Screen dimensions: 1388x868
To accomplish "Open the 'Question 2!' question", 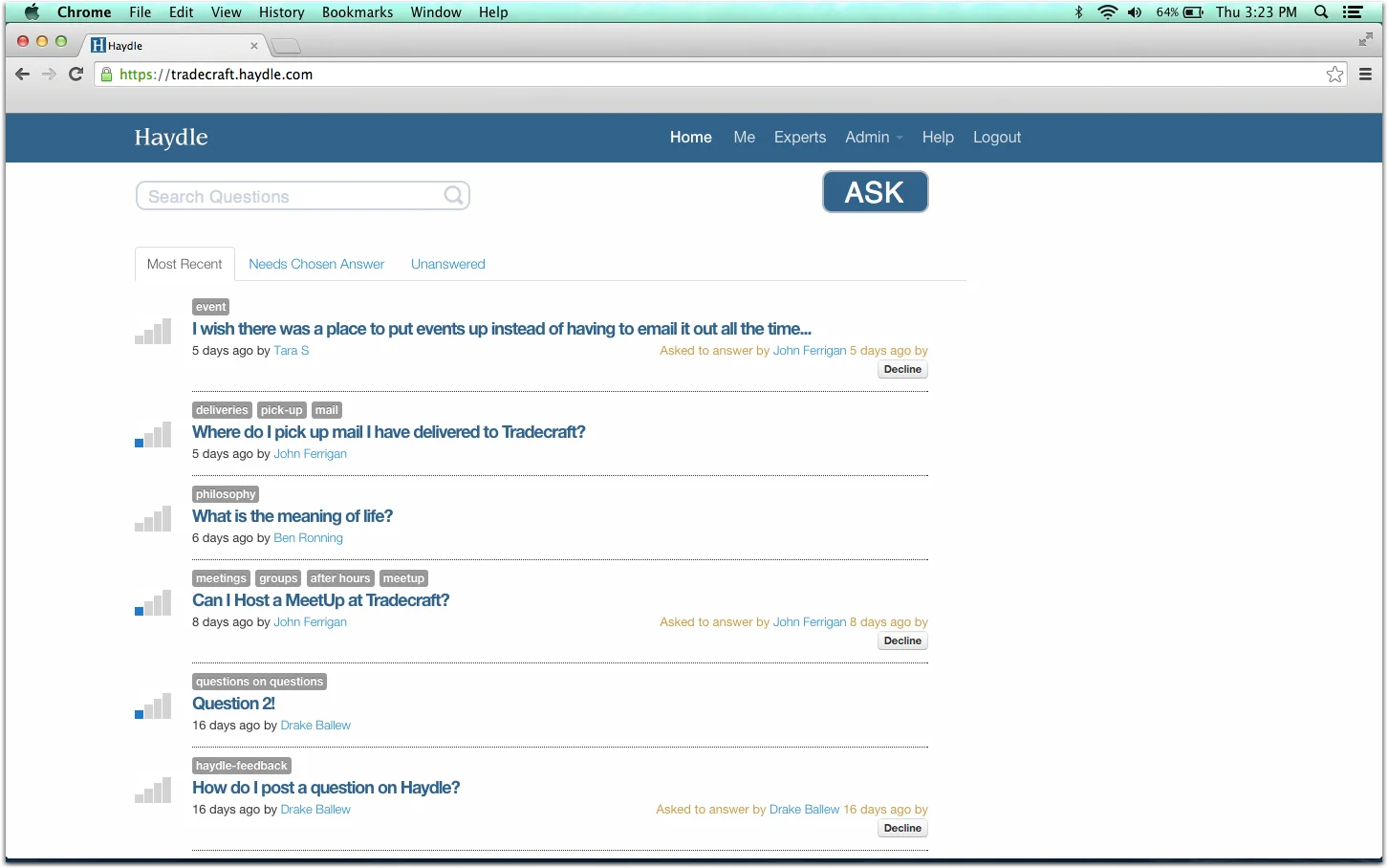I will (233, 704).
